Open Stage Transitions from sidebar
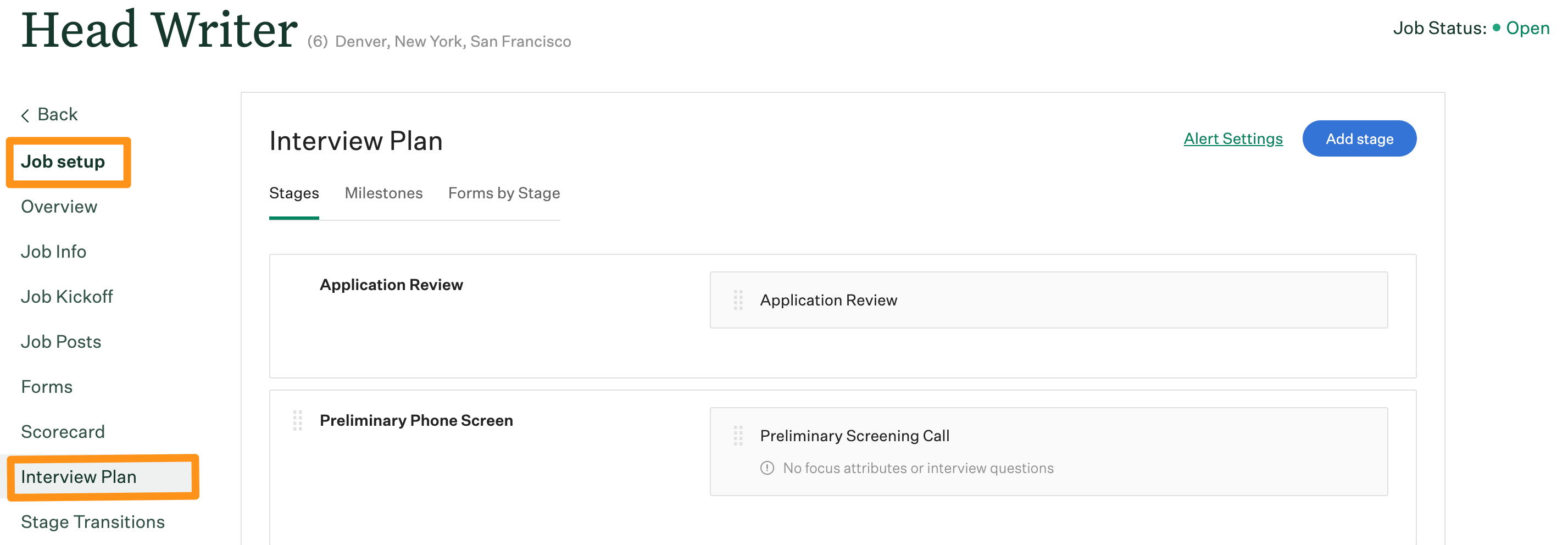This screenshot has height=545, width=1568. [92, 522]
